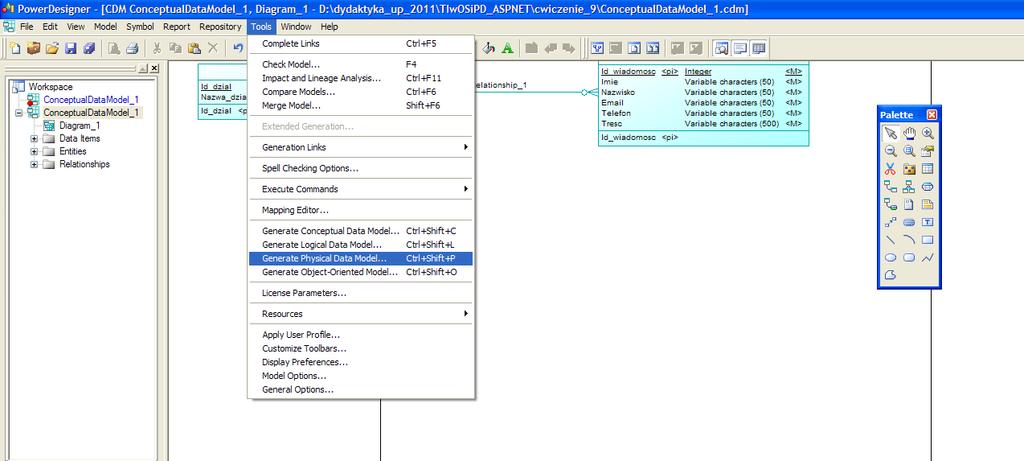
Task: Close the Palette floating toolbox
Action: (932, 115)
